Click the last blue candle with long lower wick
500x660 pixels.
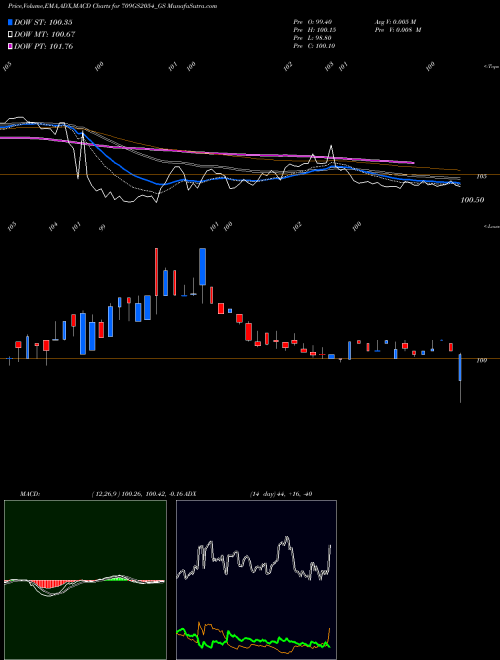(x=460, y=367)
